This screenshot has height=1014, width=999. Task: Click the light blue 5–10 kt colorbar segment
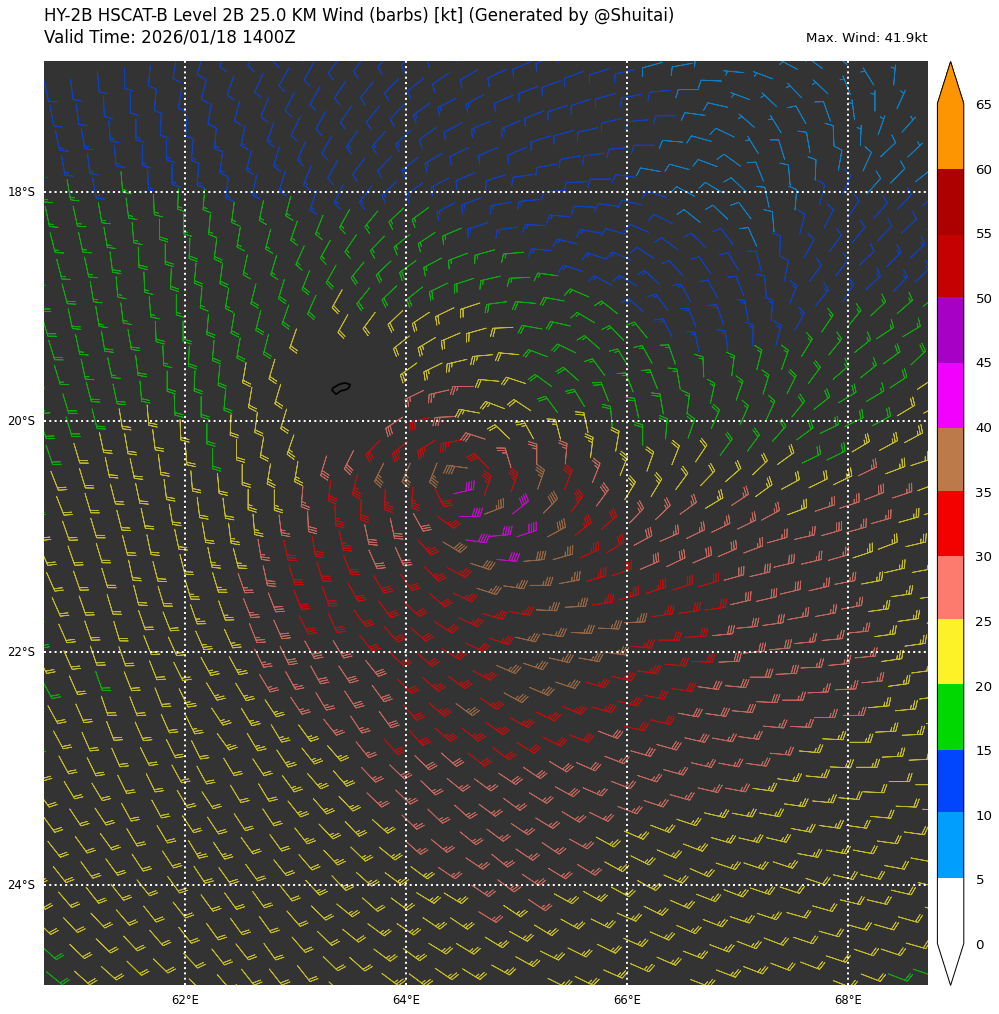tap(950, 845)
